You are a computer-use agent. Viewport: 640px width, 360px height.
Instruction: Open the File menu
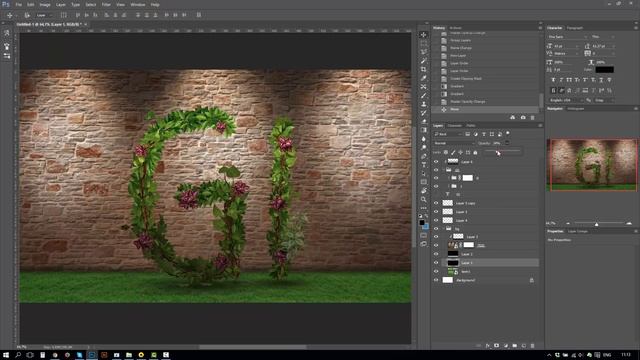click(x=19, y=4)
